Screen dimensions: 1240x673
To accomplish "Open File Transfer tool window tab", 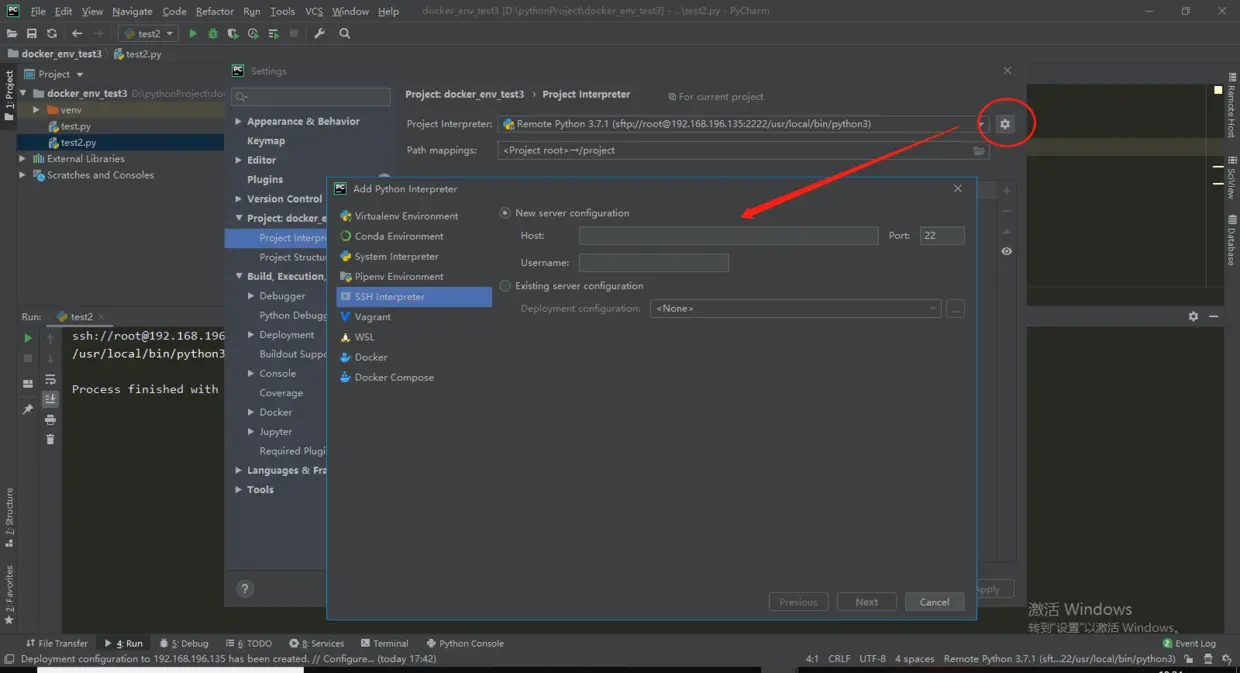I will pos(57,644).
